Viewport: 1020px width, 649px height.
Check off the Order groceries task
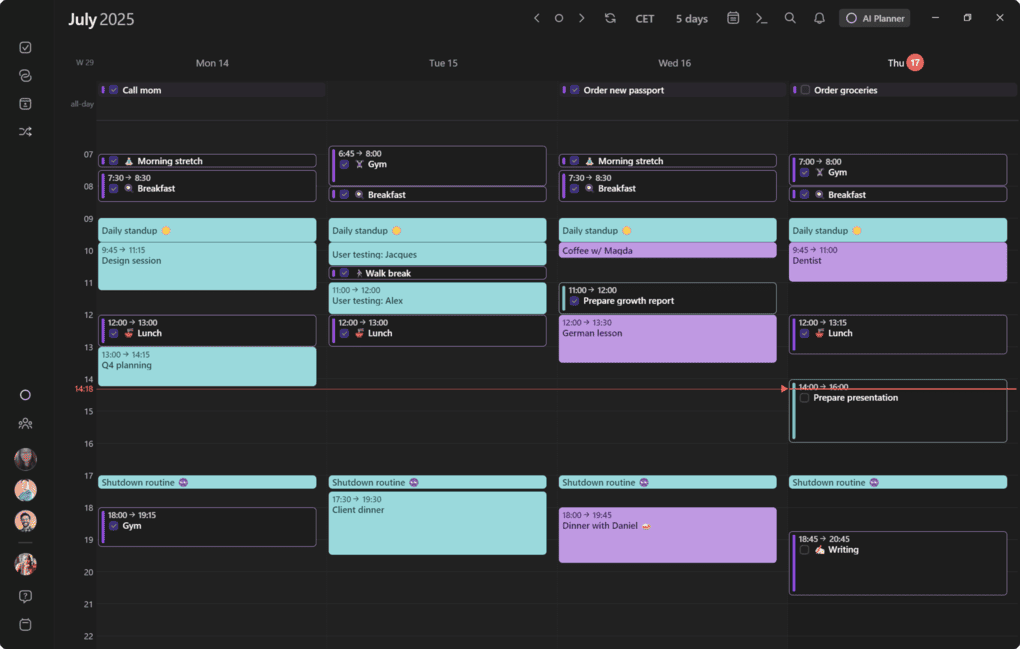[805, 90]
